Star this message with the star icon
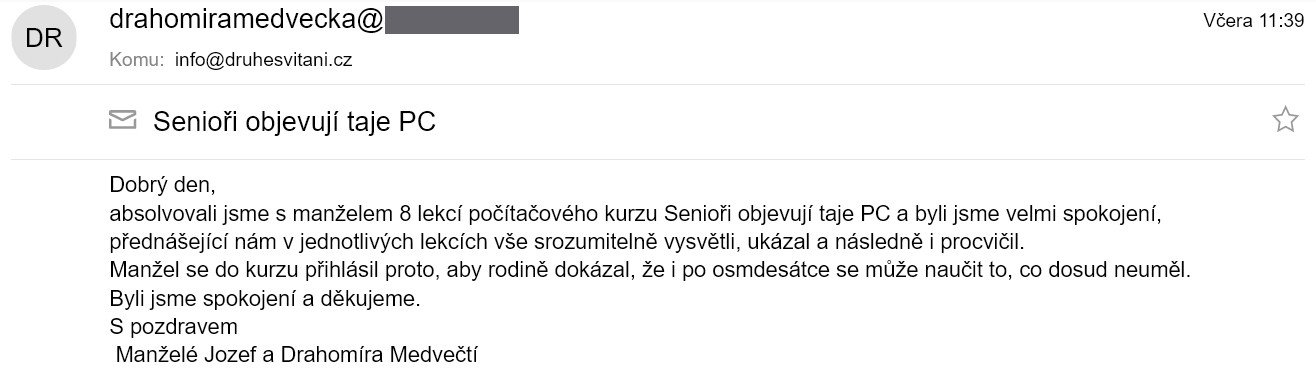The height and width of the screenshot is (387, 1316). [x=1284, y=121]
